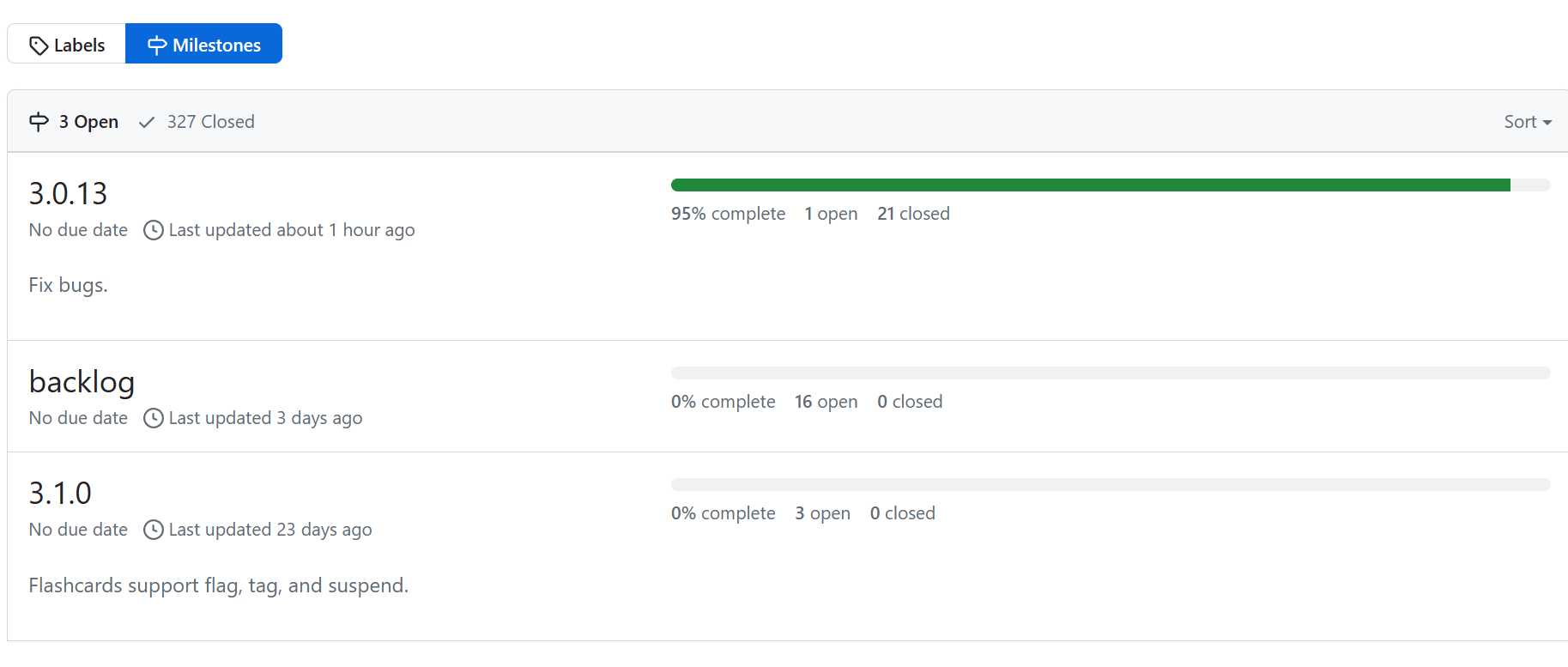This screenshot has width=1568, height=667.
Task: Open the Sort dropdown menu
Action: (1527, 122)
